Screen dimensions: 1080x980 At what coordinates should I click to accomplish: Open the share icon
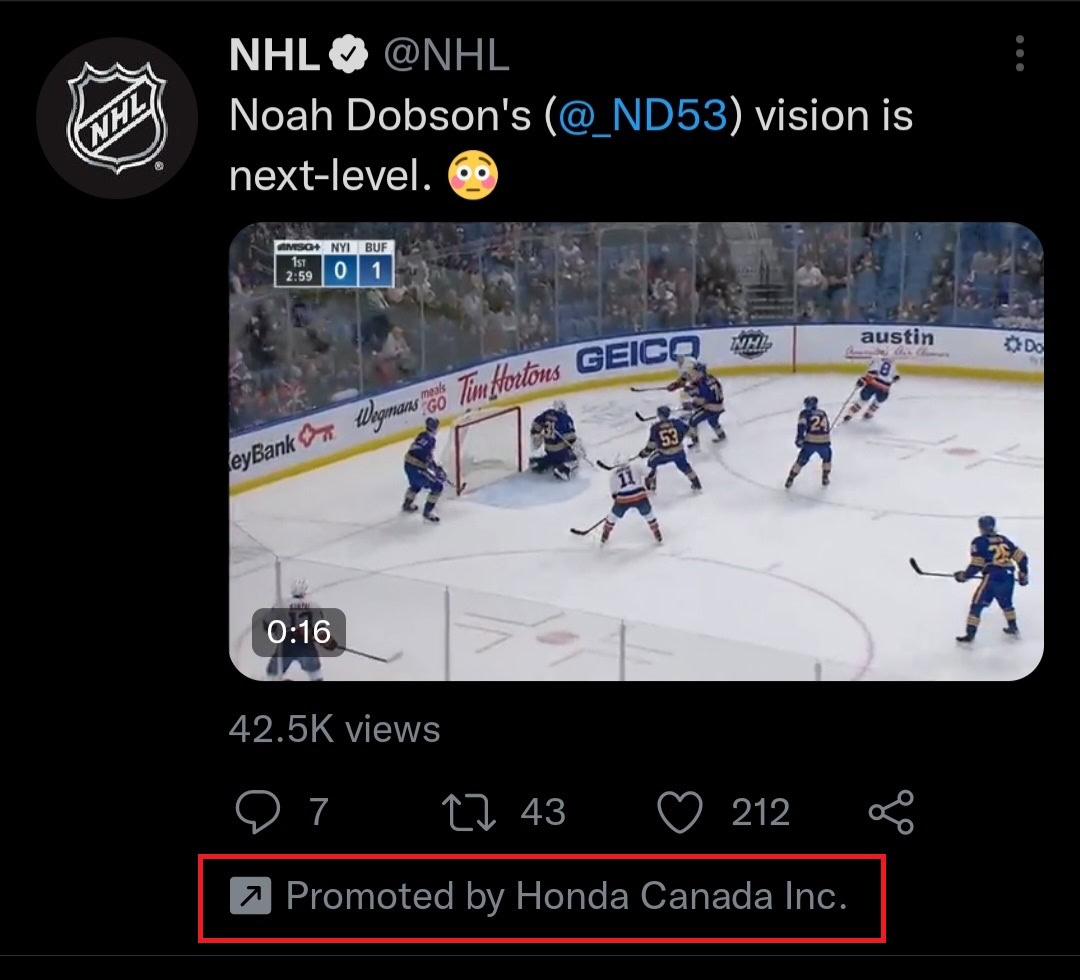click(891, 812)
